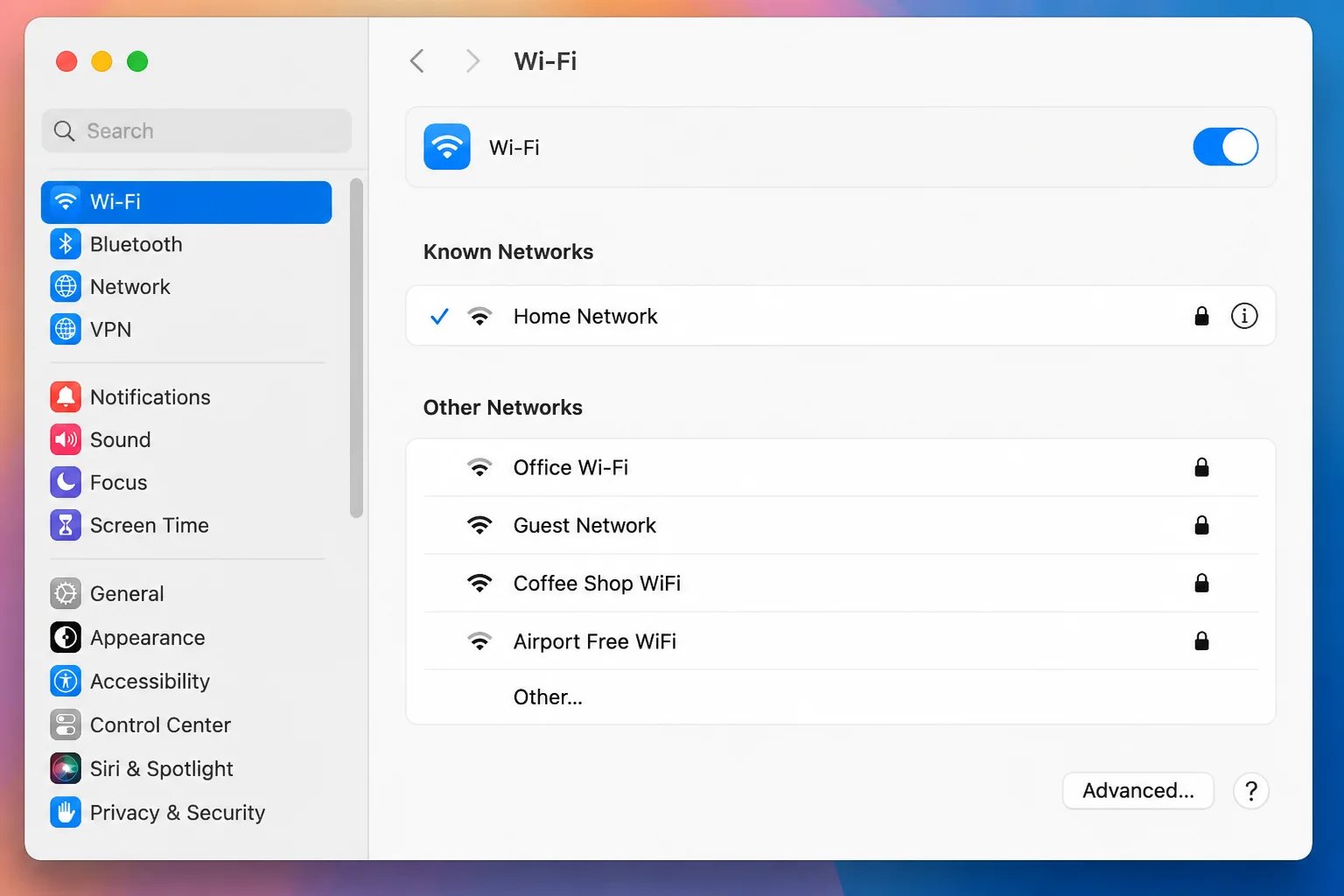Click the signal icon beside Coffee Shop WiFi
The width and height of the screenshot is (1344, 896).
point(479,583)
